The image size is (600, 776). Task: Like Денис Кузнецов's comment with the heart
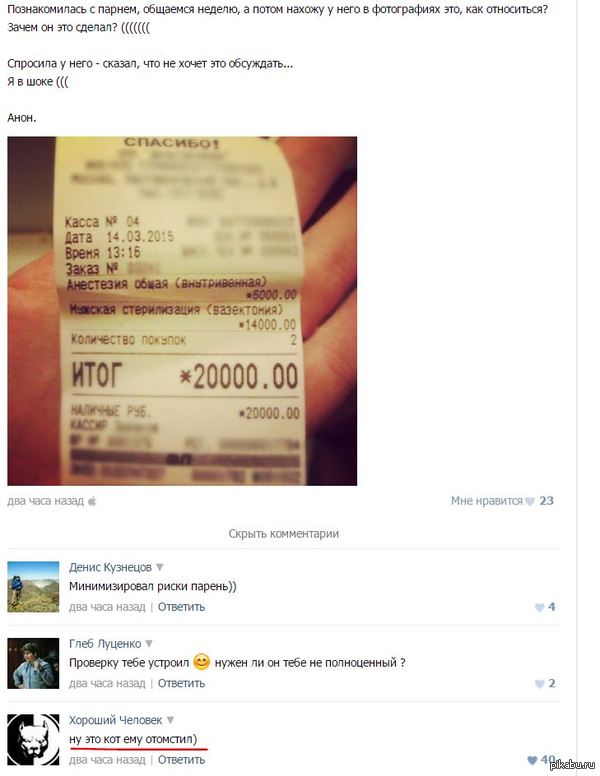(539, 607)
